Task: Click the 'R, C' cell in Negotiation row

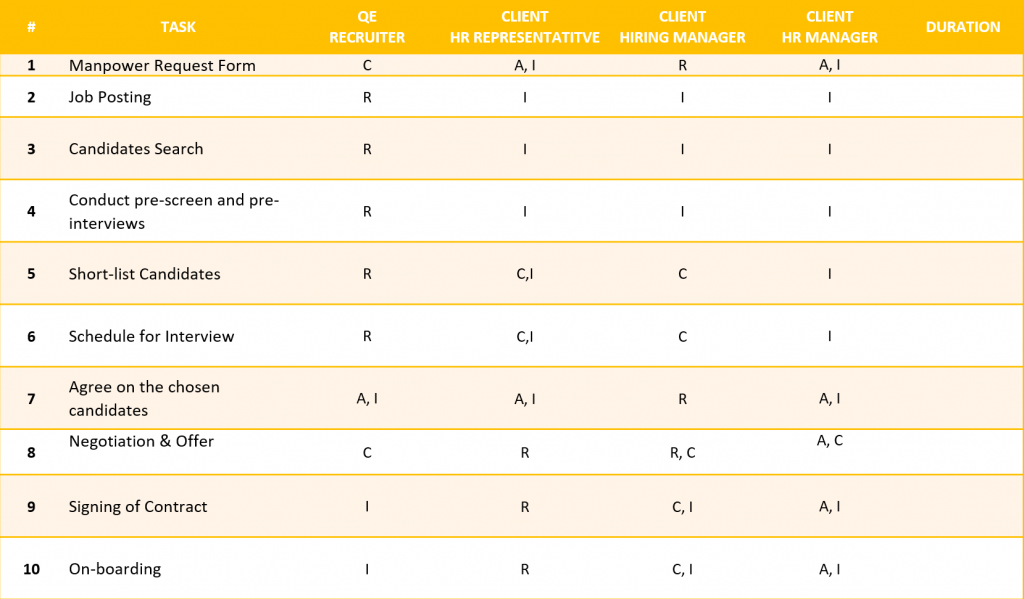Action: coord(682,453)
